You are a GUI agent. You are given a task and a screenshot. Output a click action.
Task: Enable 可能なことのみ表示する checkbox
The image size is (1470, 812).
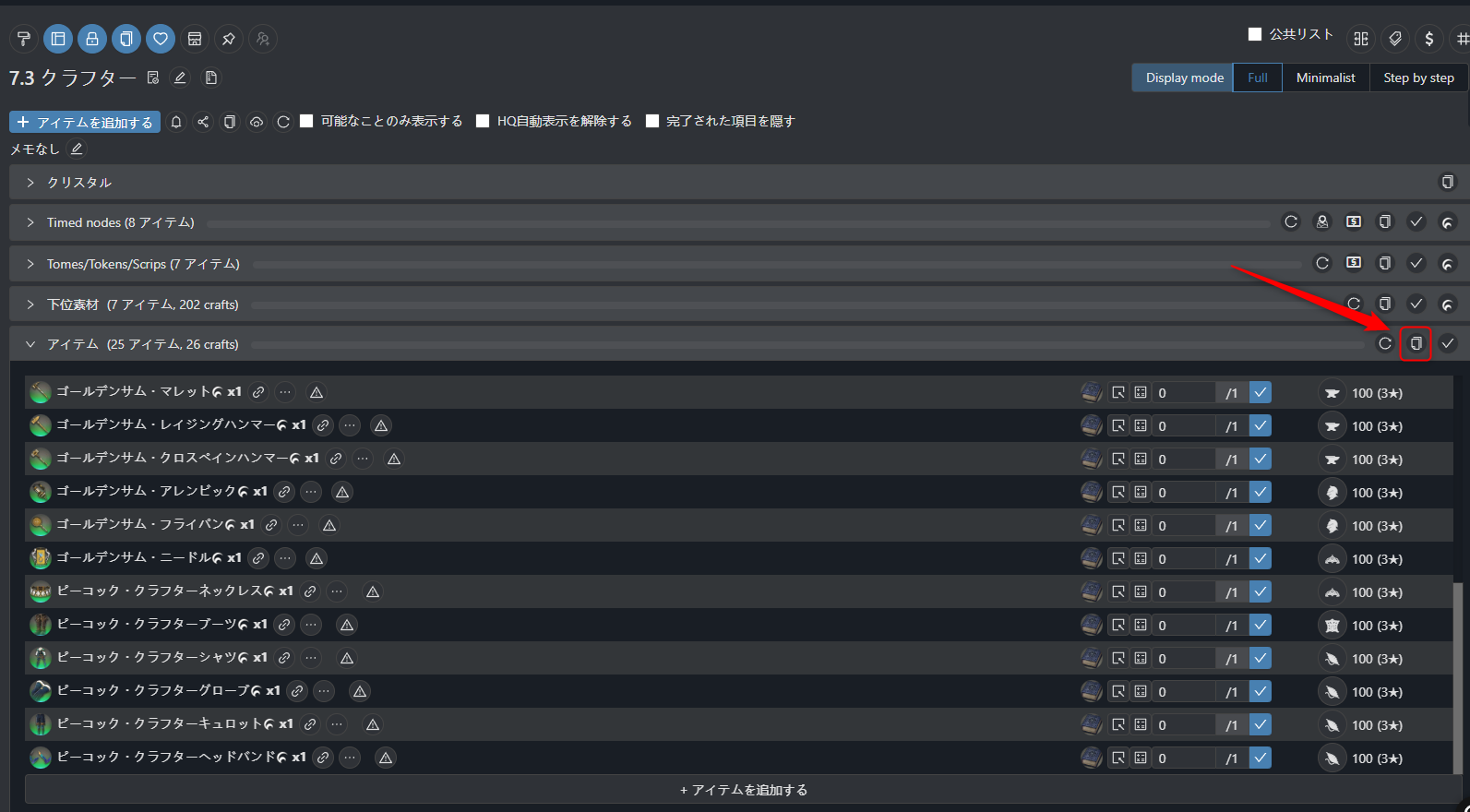click(307, 121)
